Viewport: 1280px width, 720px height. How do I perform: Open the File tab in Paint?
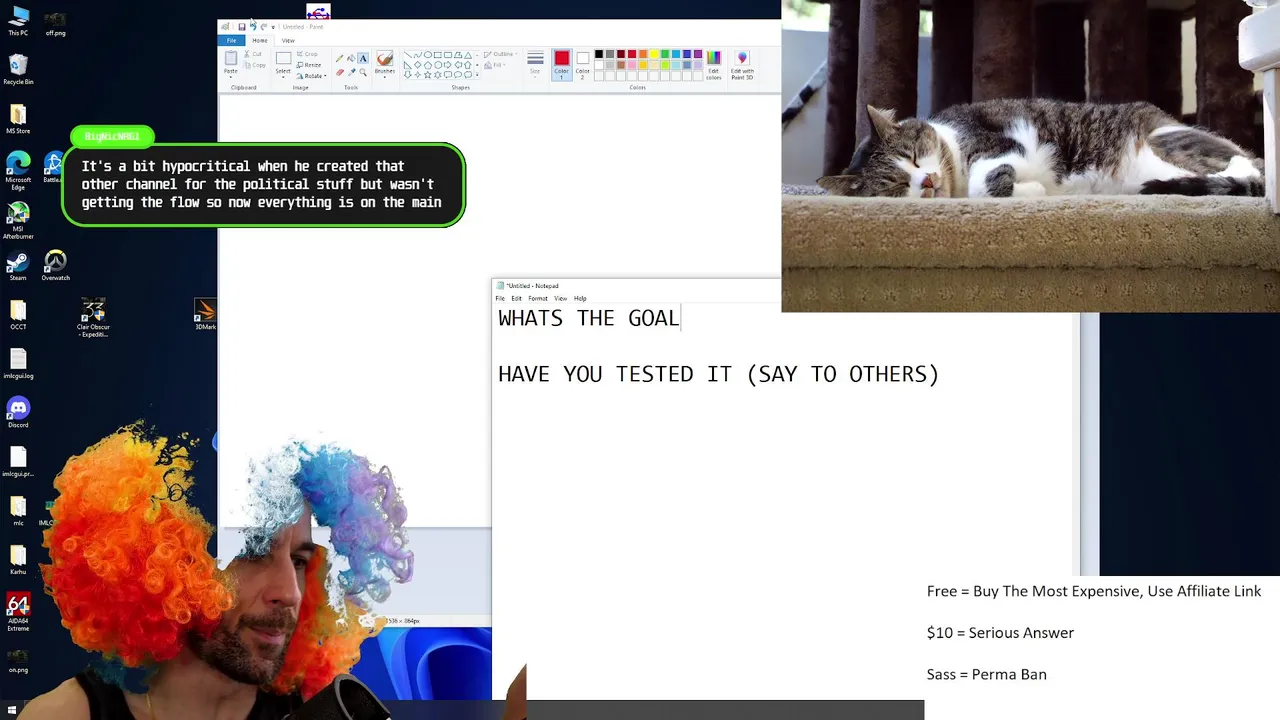pos(231,41)
